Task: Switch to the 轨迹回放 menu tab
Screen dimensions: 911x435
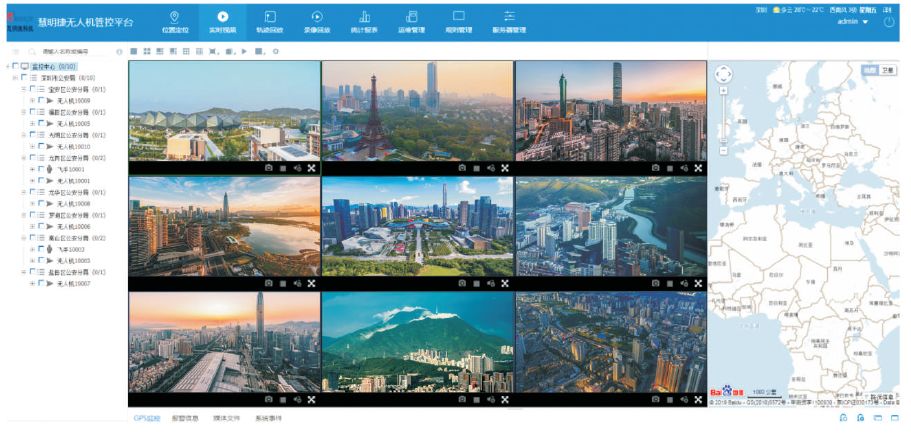Action: pos(270,22)
